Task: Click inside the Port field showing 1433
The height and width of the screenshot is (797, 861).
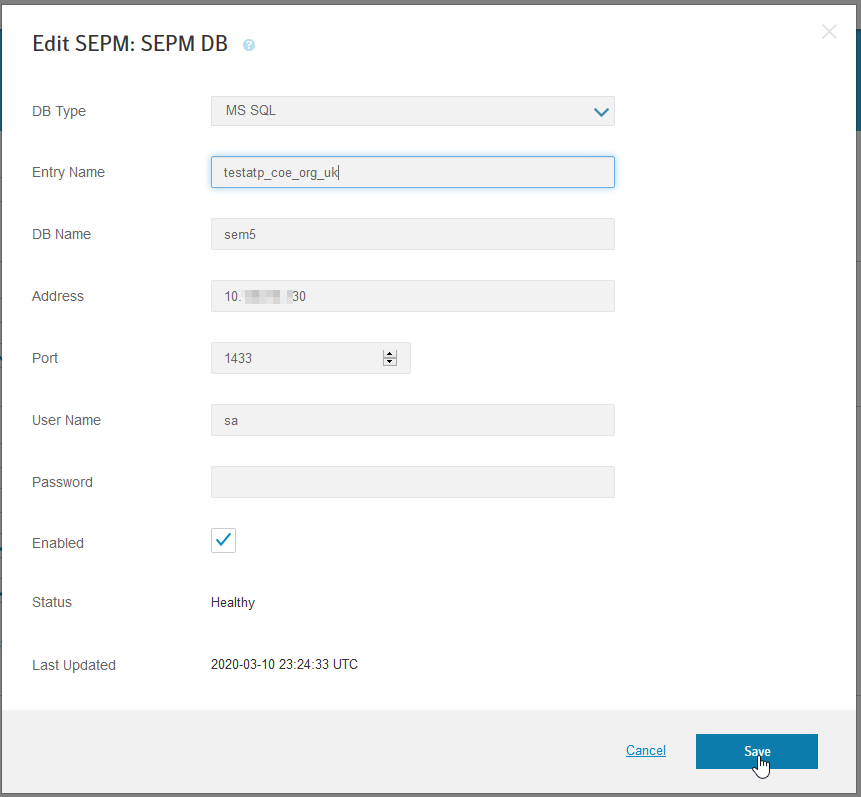Action: [x=295, y=358]
